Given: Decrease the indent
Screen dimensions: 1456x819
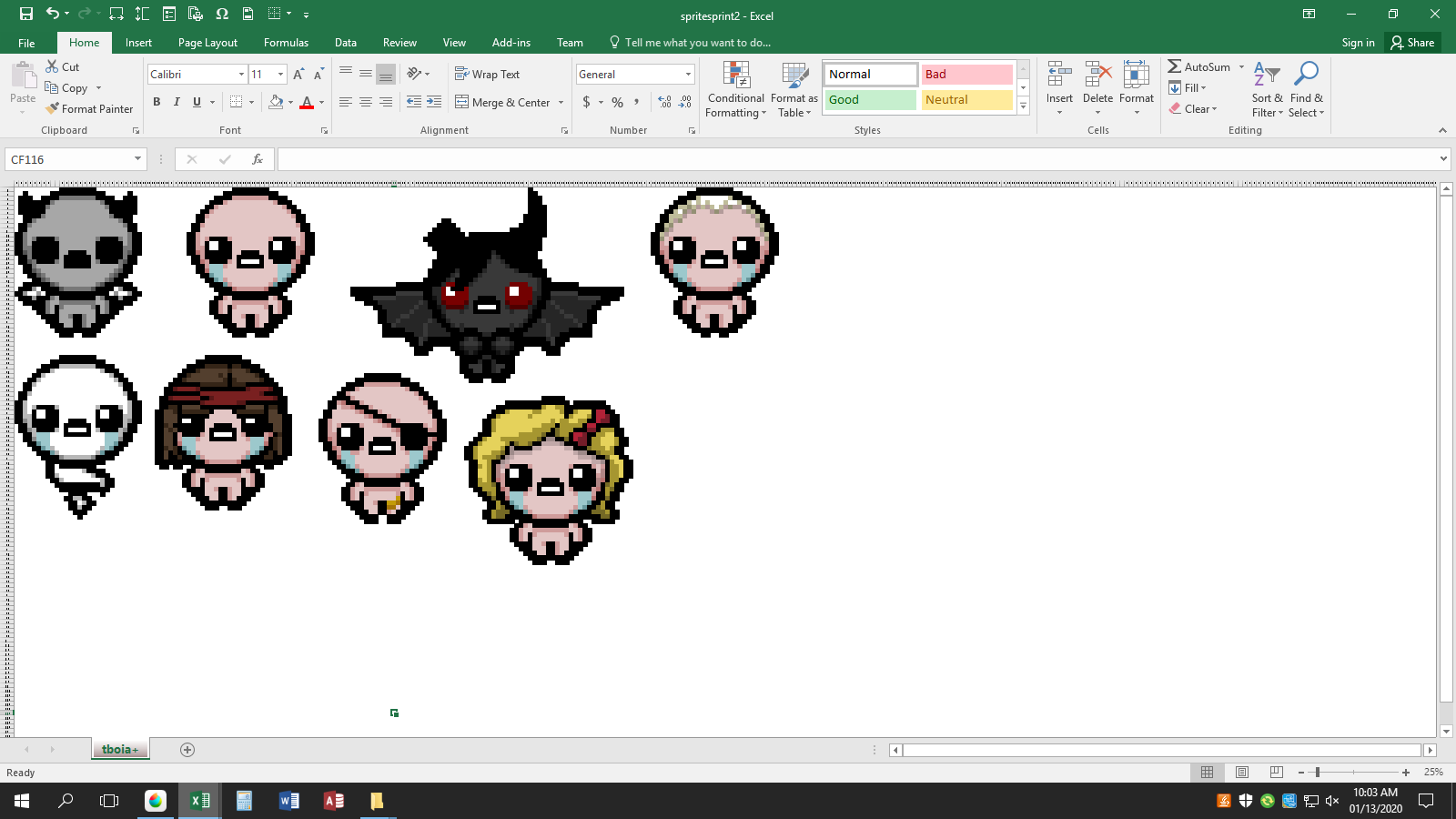Looking at the screenshot, I should [414, 102].
